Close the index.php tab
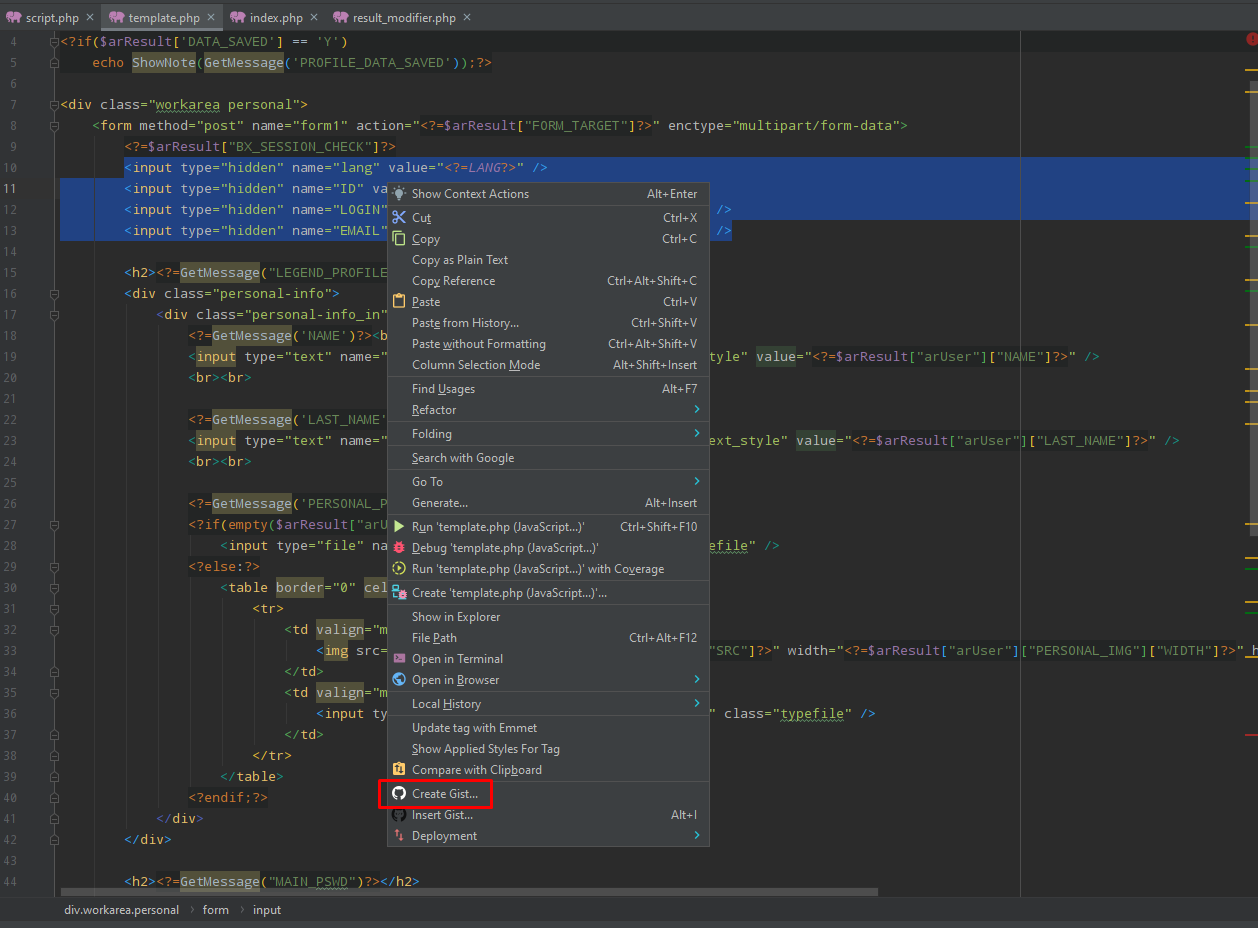 pos(314,18)
